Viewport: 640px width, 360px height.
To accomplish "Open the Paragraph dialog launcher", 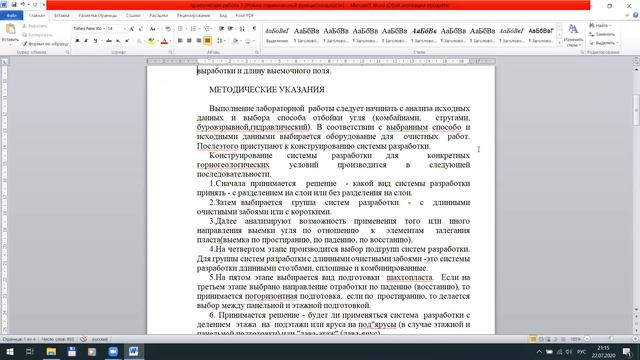I will pyautogui.click(x=257, y=52).
